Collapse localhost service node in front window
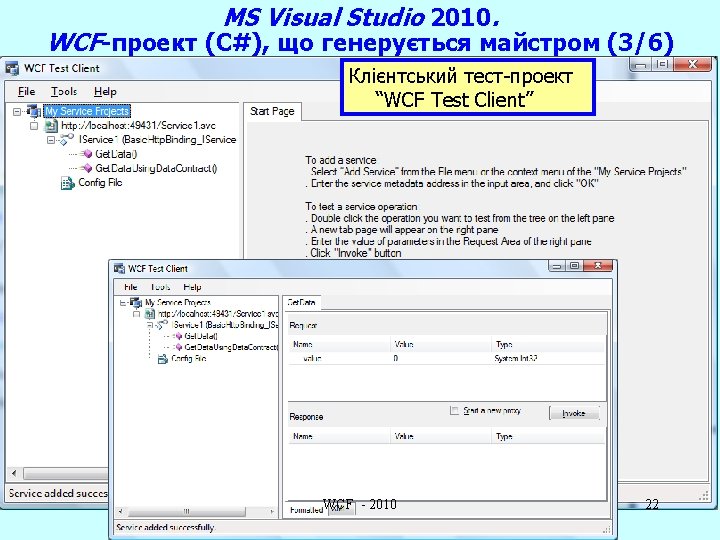This screenshot has height=540, width=720. (x=136, y=314)
